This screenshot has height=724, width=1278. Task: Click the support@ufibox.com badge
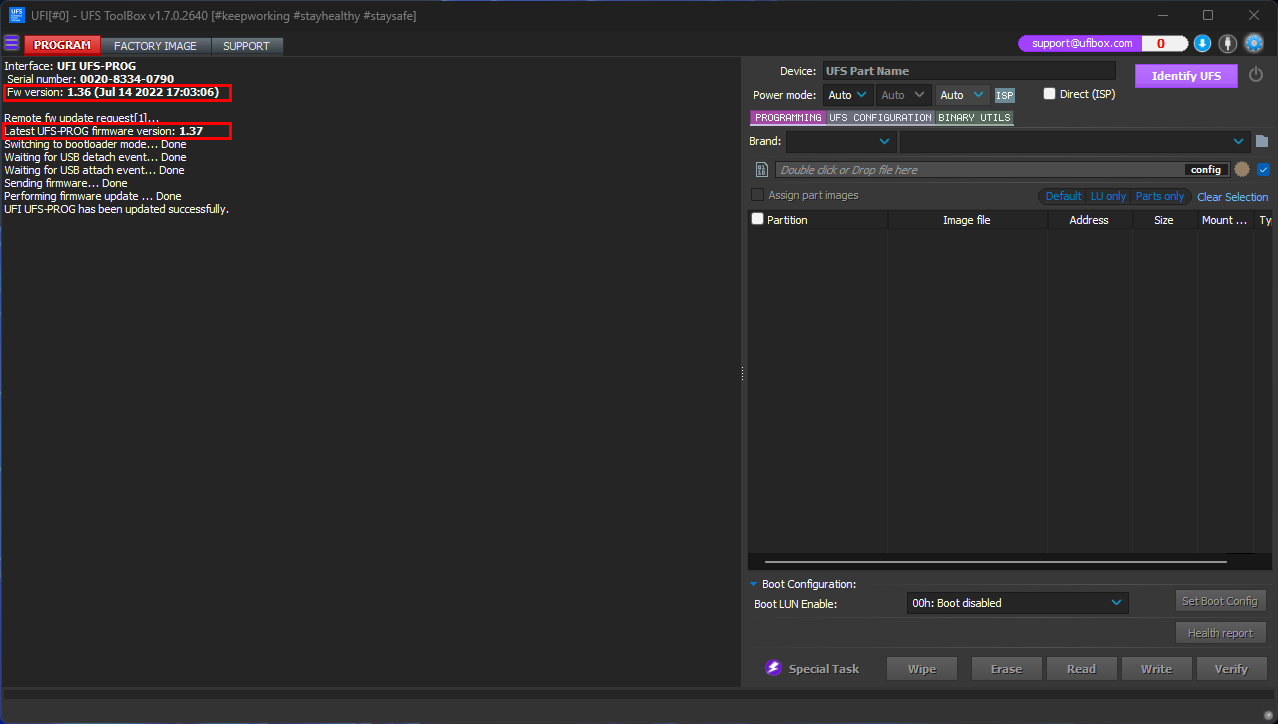1082,43
